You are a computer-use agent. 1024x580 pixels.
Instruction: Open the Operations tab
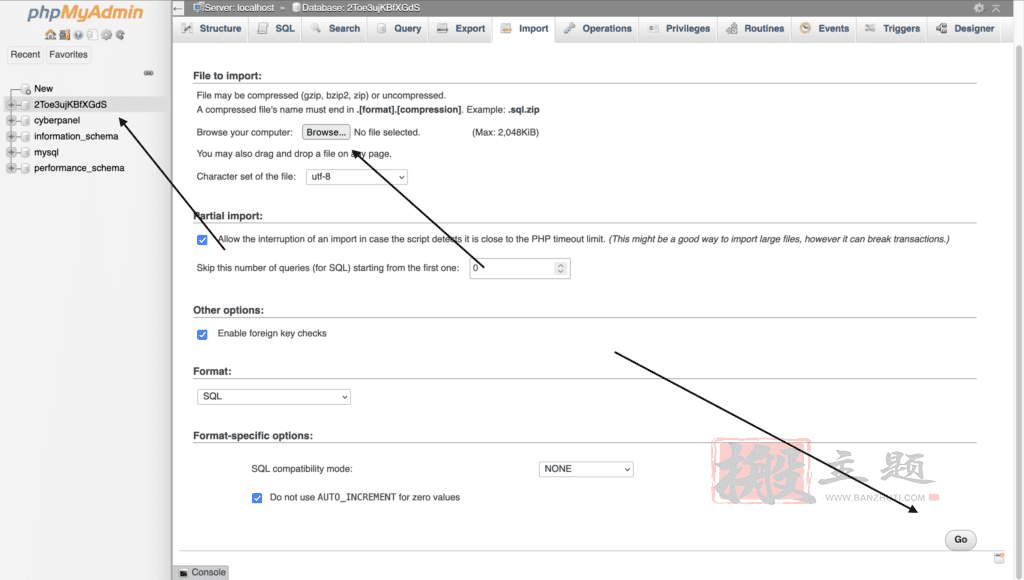(597, 29)
